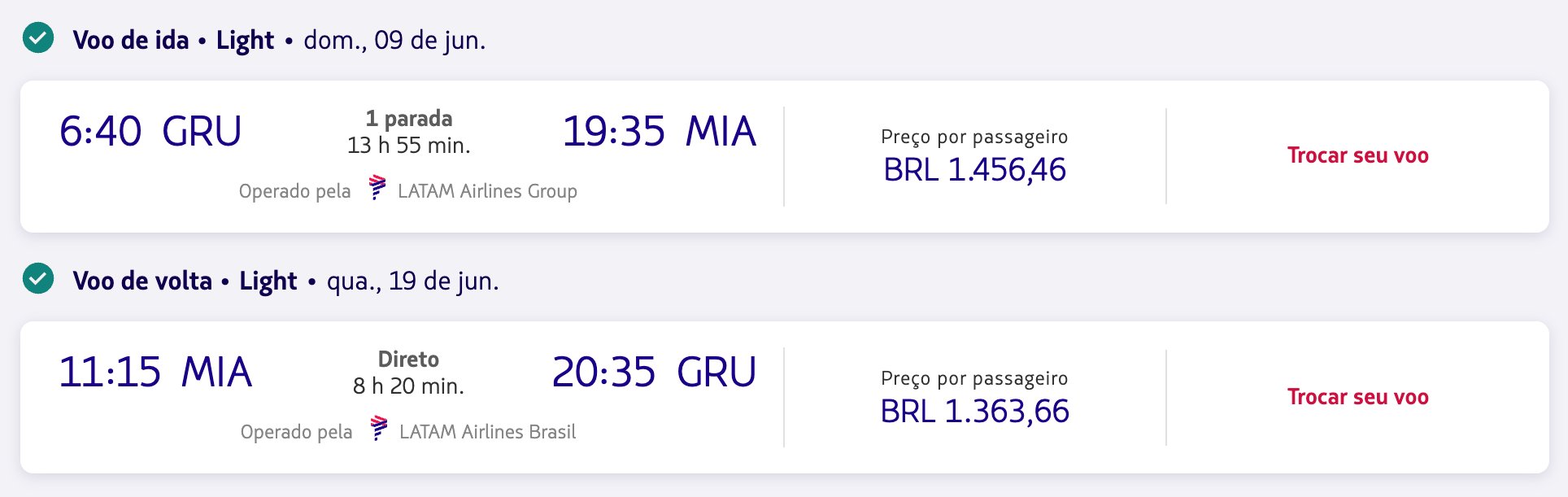Click the green checkmark beside Voo de ida
Image resolution: width=1568 pixels, height=497 pixels.
(38, 38)
